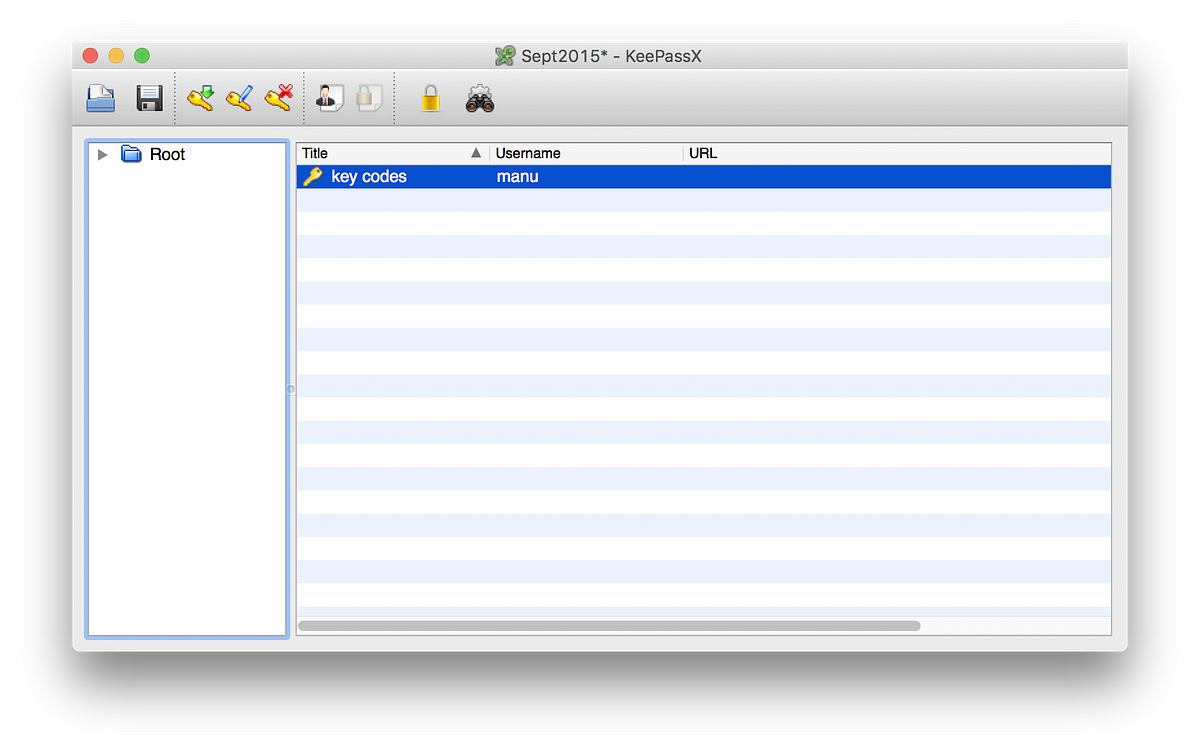
Task: Open search with the binoculars icon
Action: [x=480, y=98]
